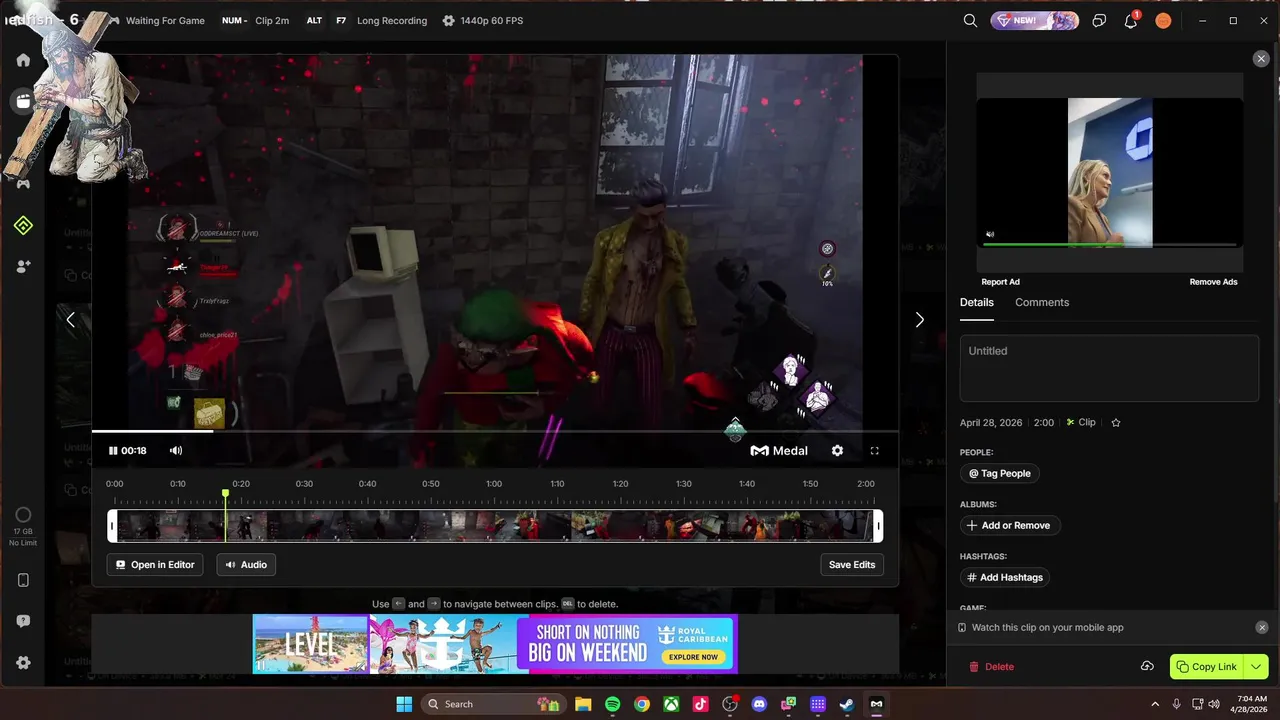Image resolution: width=1280 pixels, height=720 pixels.
Task: Open Spotify from taskbar
Action: [612, 704]
